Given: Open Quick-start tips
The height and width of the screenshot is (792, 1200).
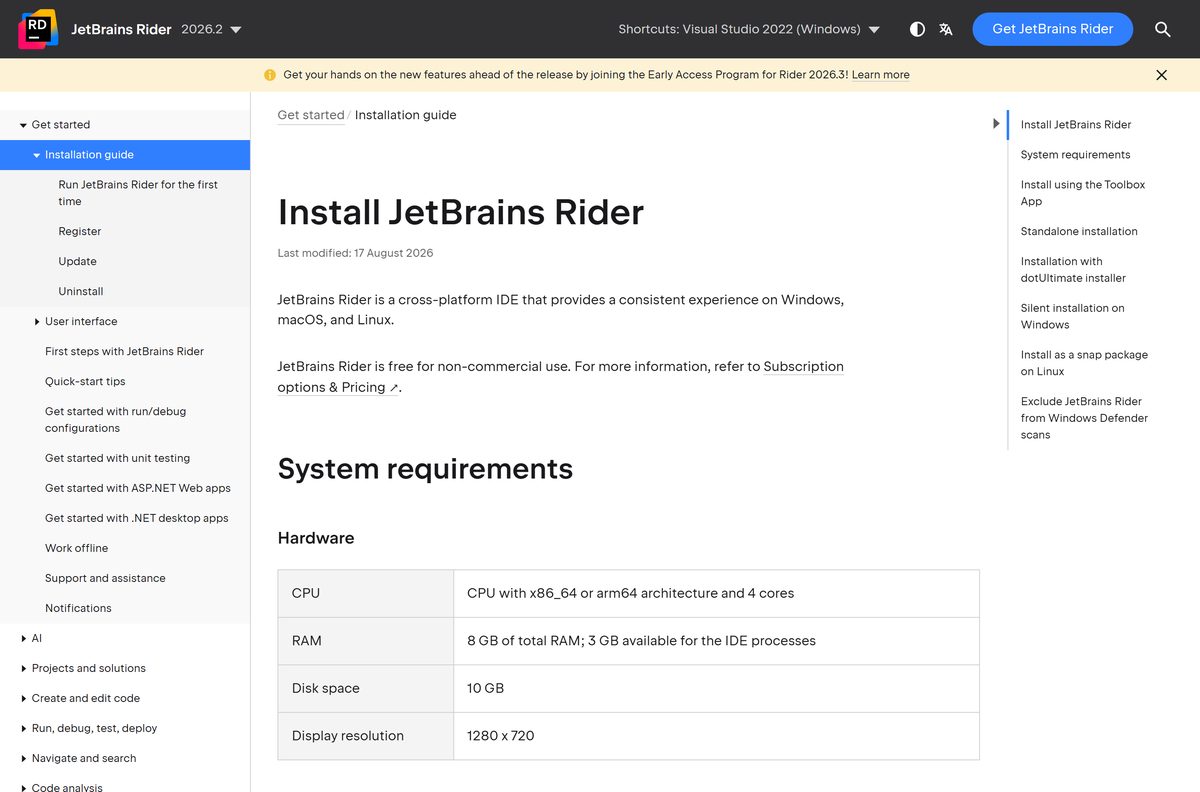Looking at the screenshot, I should click(85, 381).
